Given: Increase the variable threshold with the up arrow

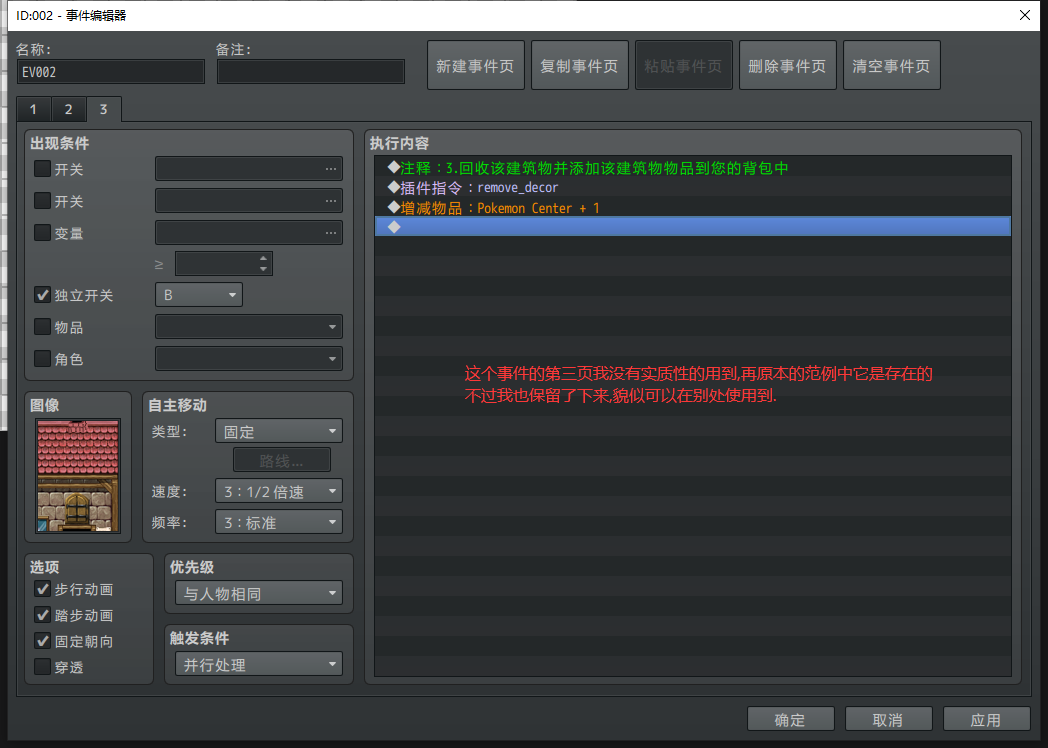Looking at the screenshot, I should [x=263, y=258].
